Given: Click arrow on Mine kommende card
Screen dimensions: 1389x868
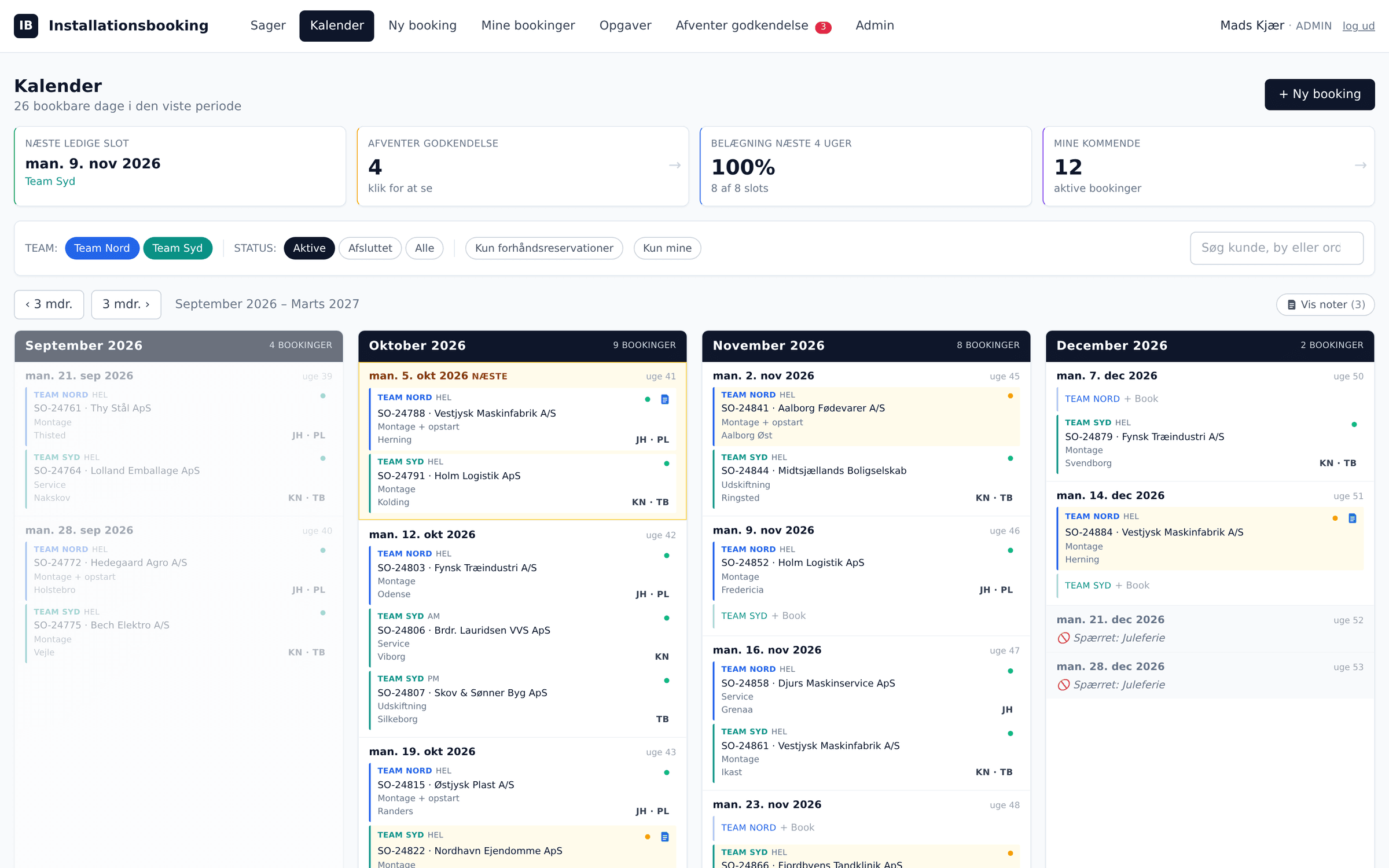Looking at the screenshot, I should point(1361,165).
